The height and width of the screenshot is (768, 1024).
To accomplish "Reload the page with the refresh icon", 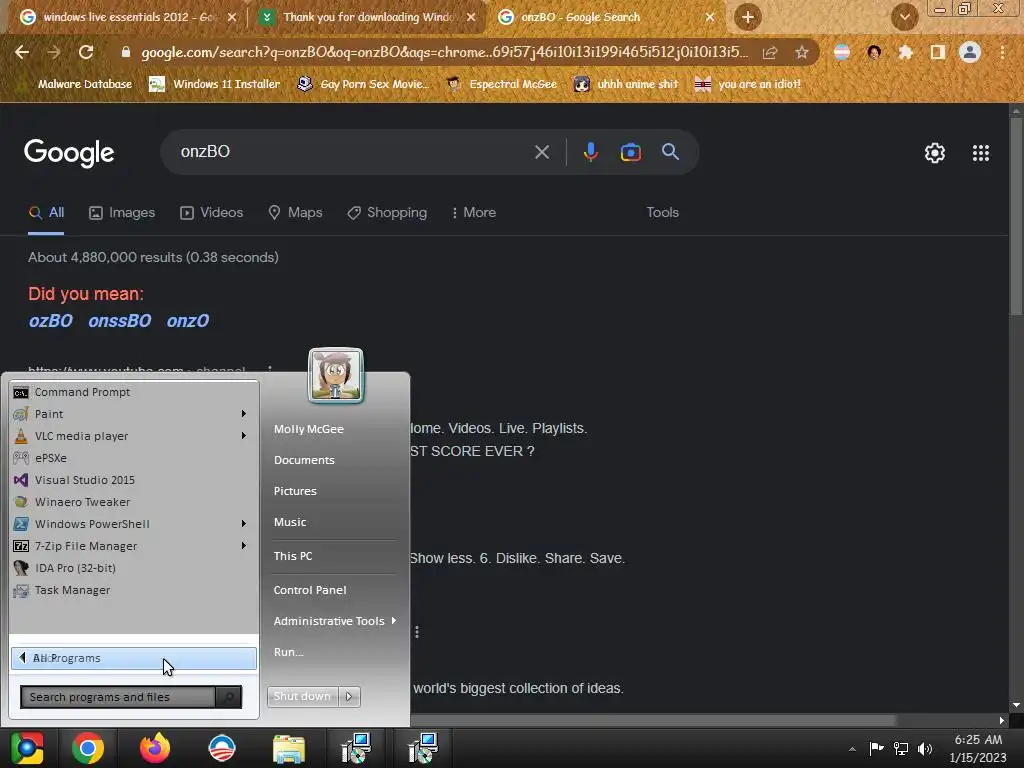I will [x=86, y=52].
